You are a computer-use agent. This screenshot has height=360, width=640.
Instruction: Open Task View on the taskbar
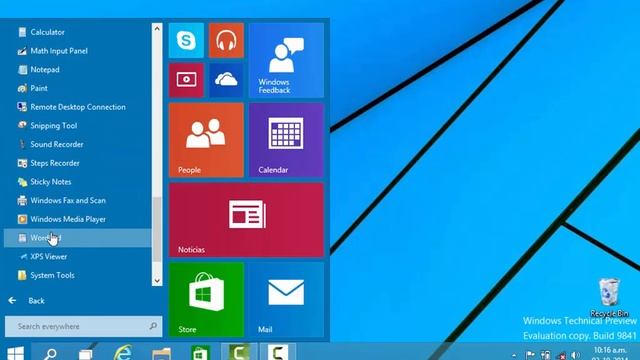[x=85, y=353]
